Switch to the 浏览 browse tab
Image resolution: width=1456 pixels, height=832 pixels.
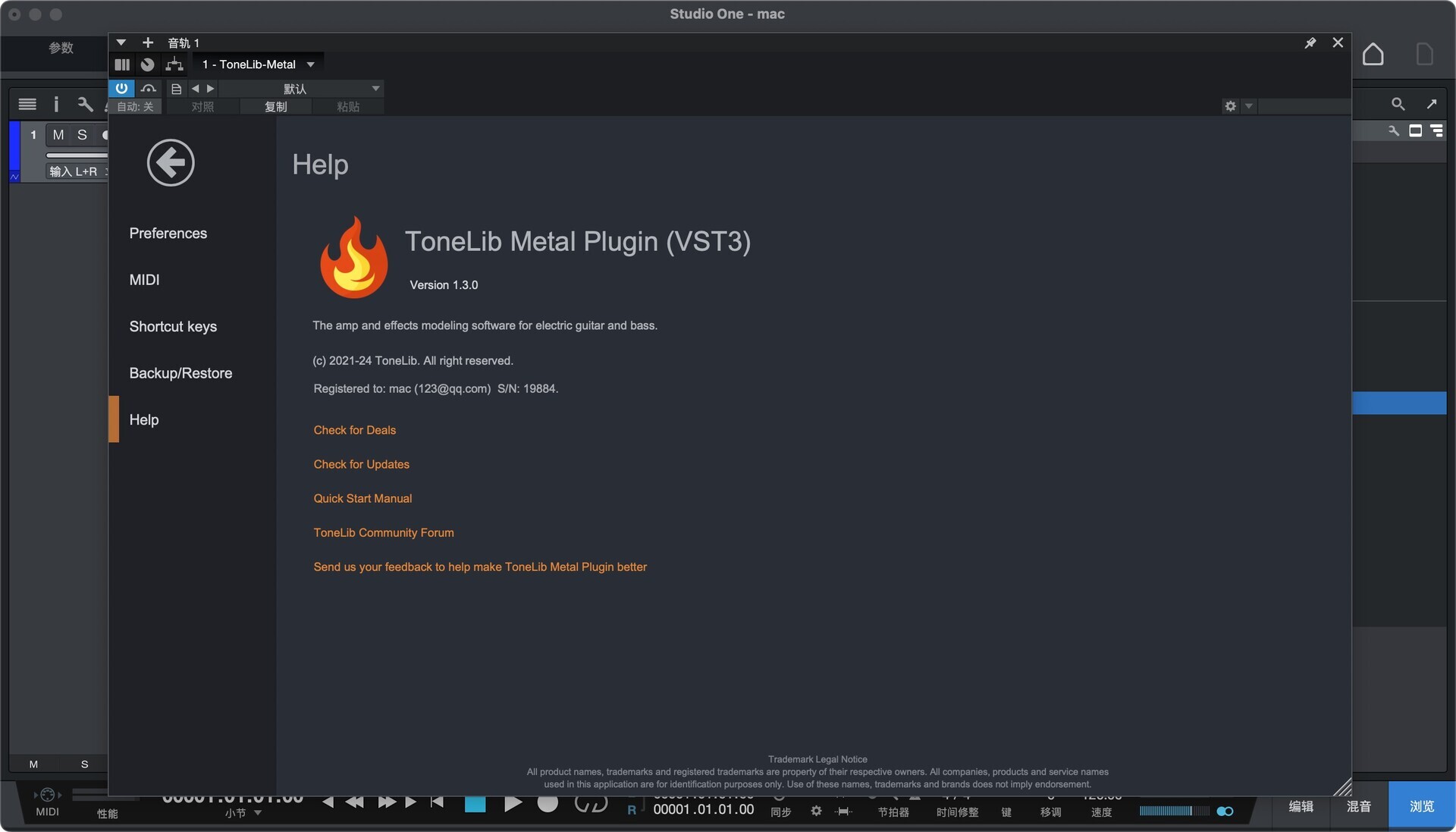(x=1421, y=806)
